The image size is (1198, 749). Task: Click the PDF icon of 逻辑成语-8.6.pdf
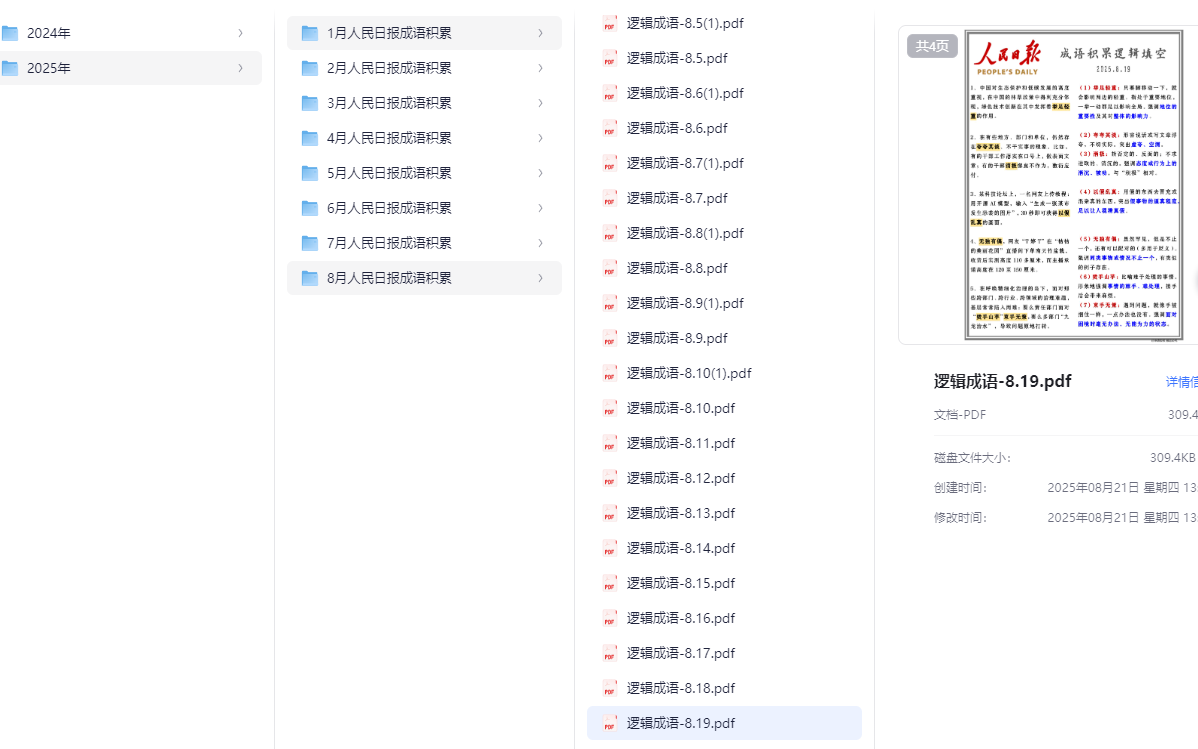click(x=610, y=128)
